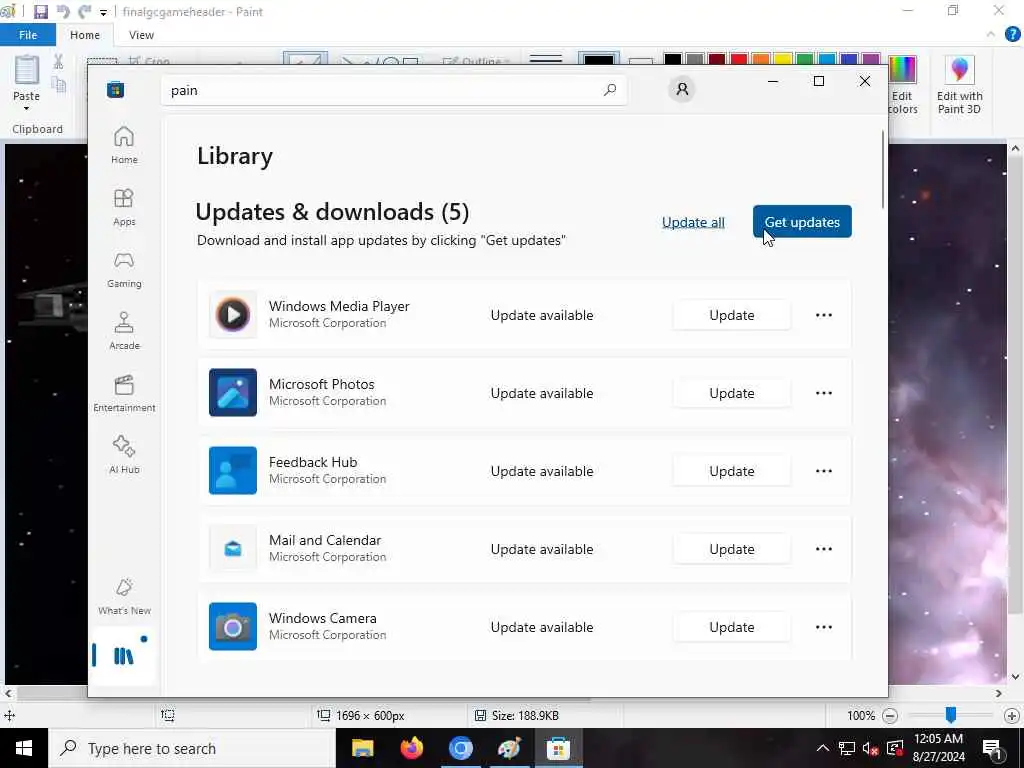Open AI Hub in Store sidebar
The image size is (1024, 768).
(x=124, y=455)
